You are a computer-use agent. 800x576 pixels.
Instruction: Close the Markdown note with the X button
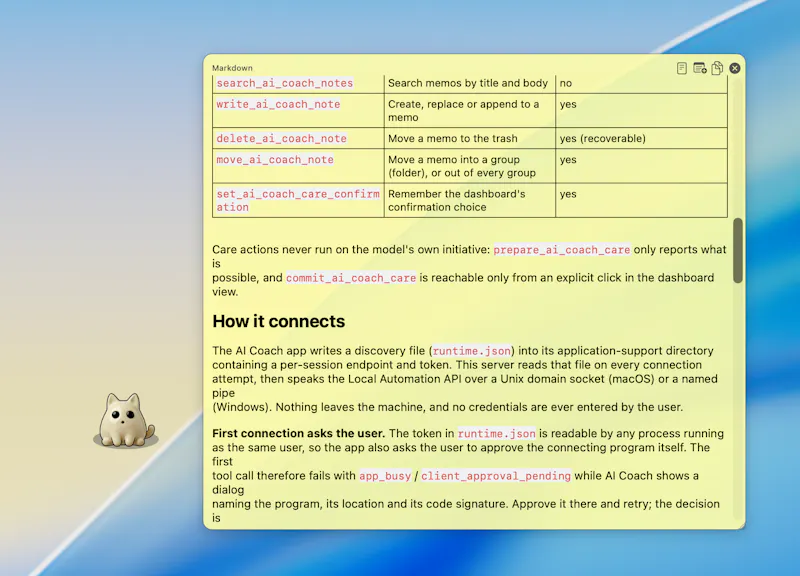[x=735, y=68]
